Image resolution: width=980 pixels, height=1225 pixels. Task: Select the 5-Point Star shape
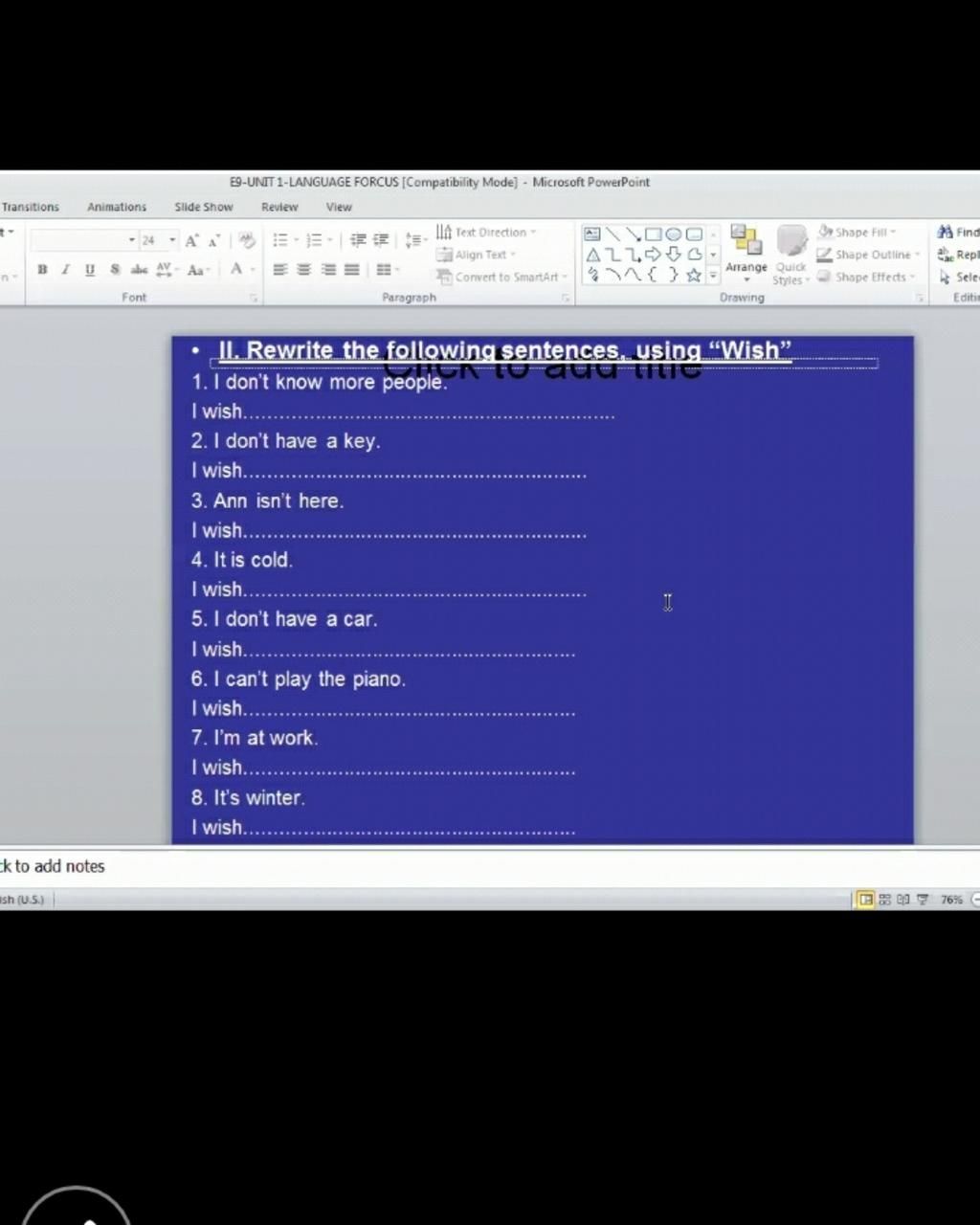click(x=694, y=276)
